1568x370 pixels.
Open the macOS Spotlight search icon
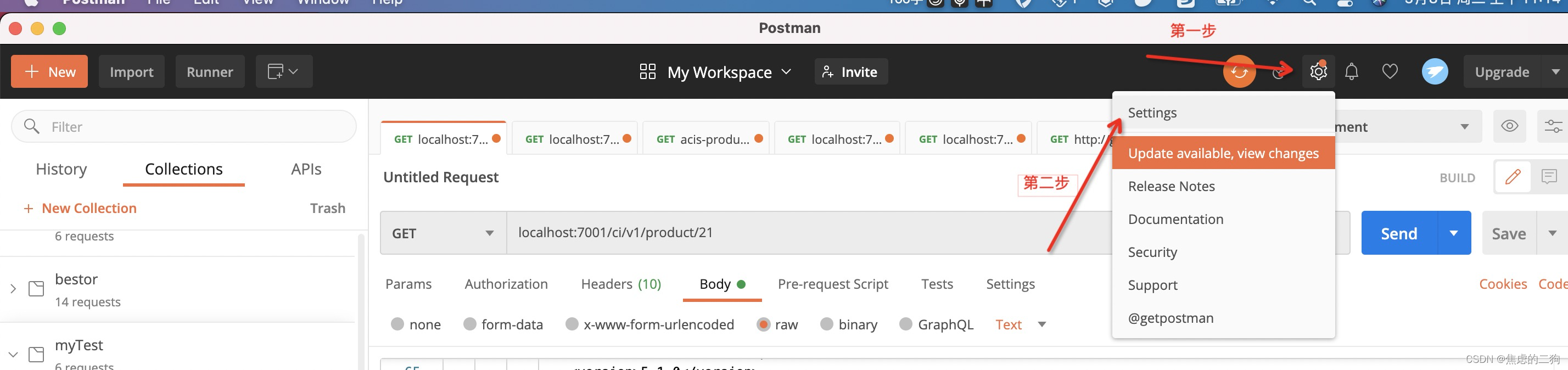pos(1309,2)
